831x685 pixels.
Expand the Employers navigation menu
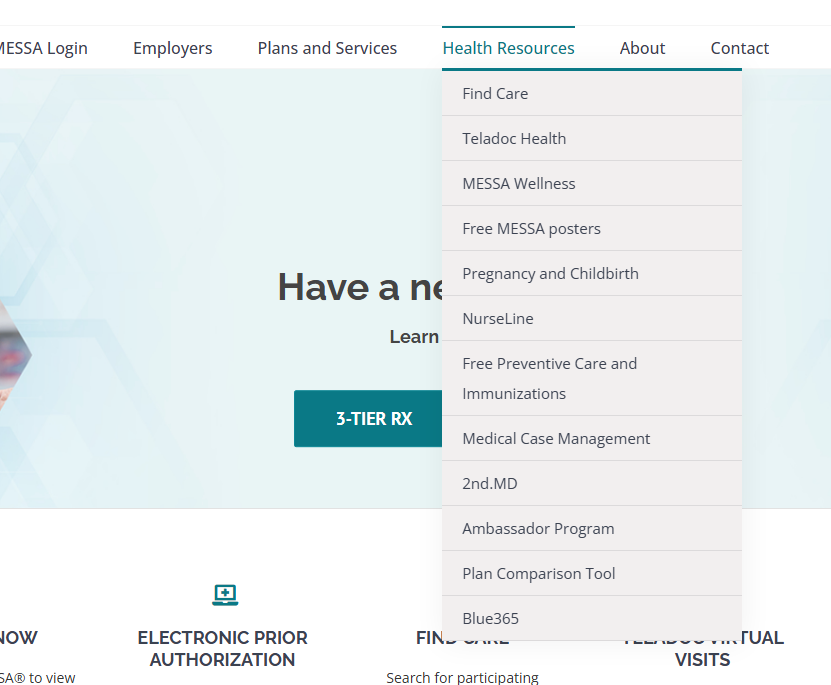point(172,48)
